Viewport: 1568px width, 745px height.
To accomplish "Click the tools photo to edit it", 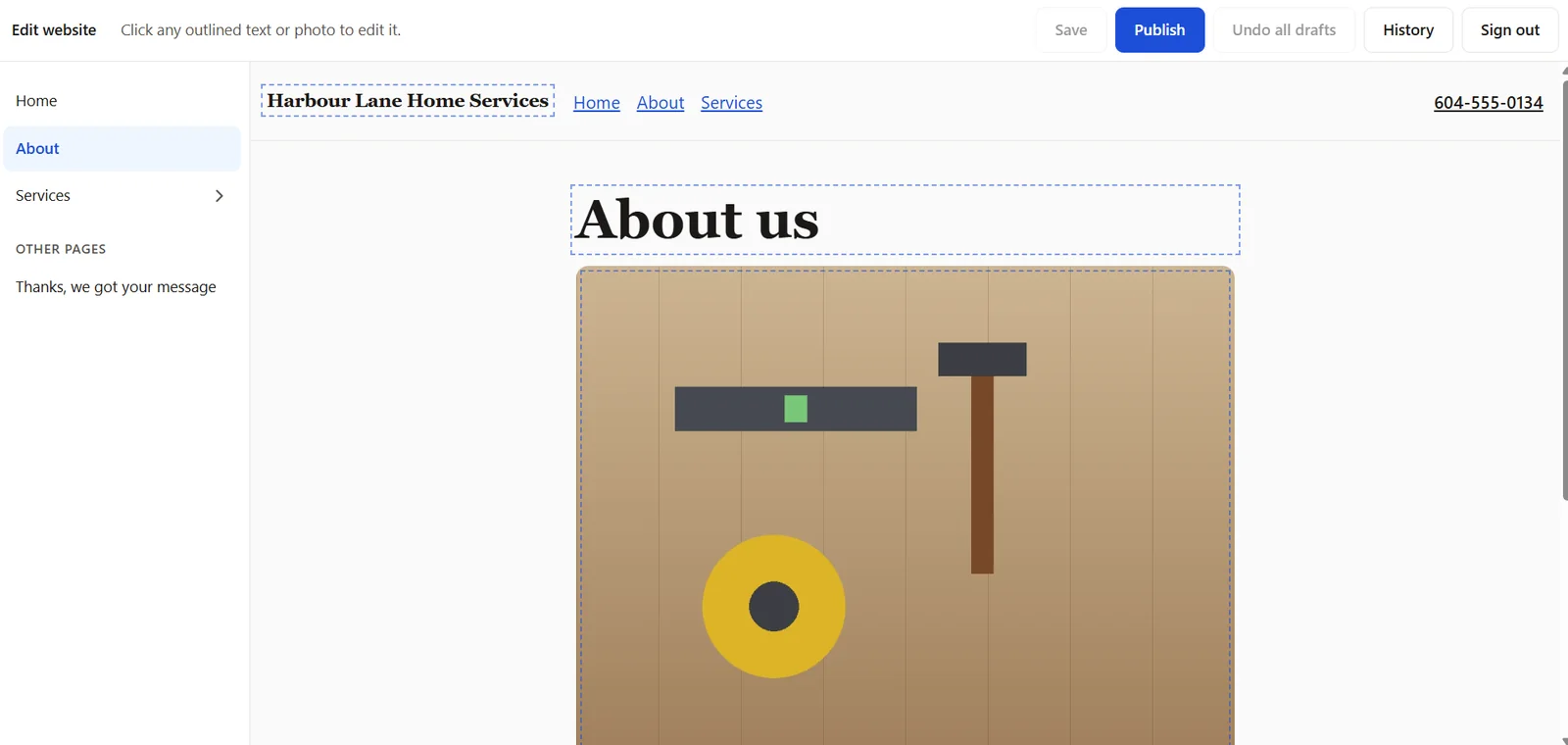I will coord(906,507).
